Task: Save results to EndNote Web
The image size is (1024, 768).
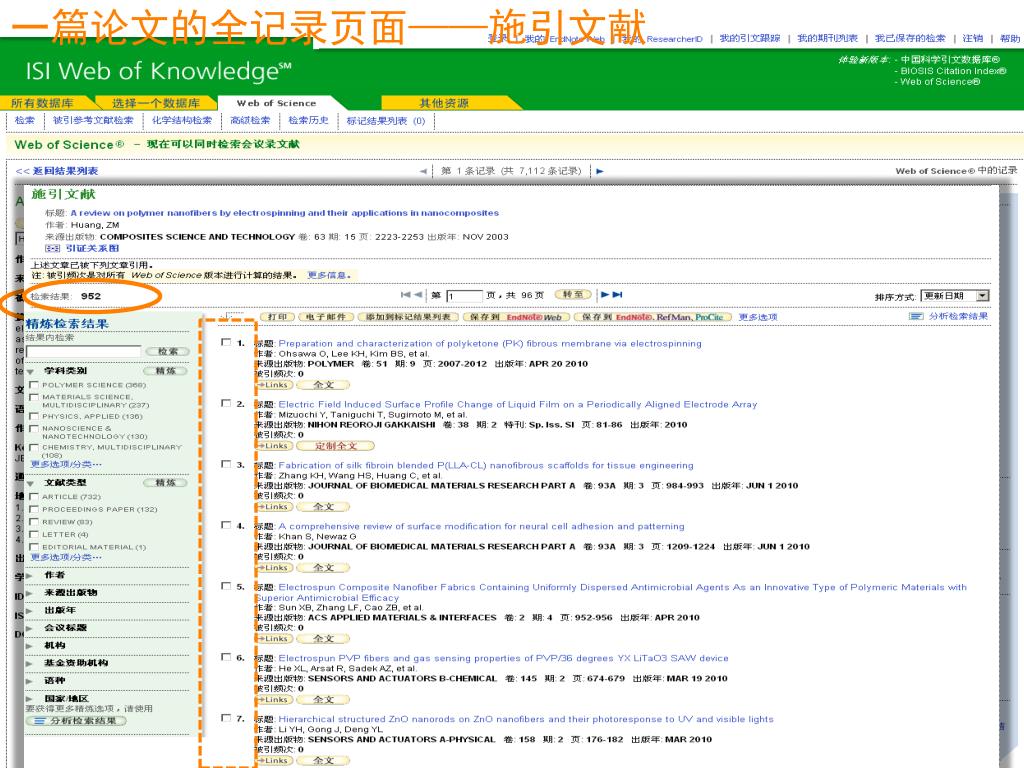Action: point(515,317)
